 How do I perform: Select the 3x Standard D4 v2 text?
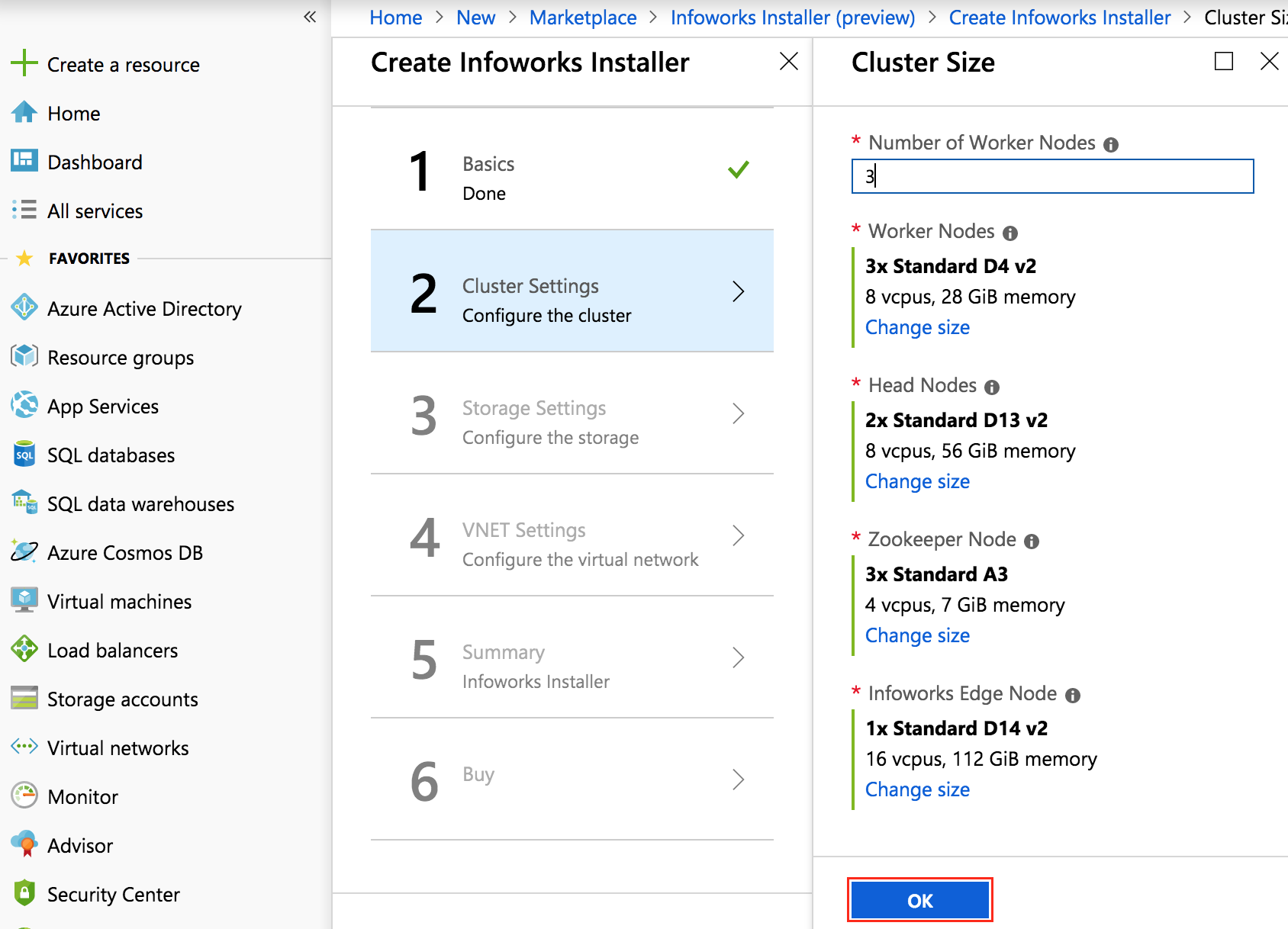click(x=951, y=266)
